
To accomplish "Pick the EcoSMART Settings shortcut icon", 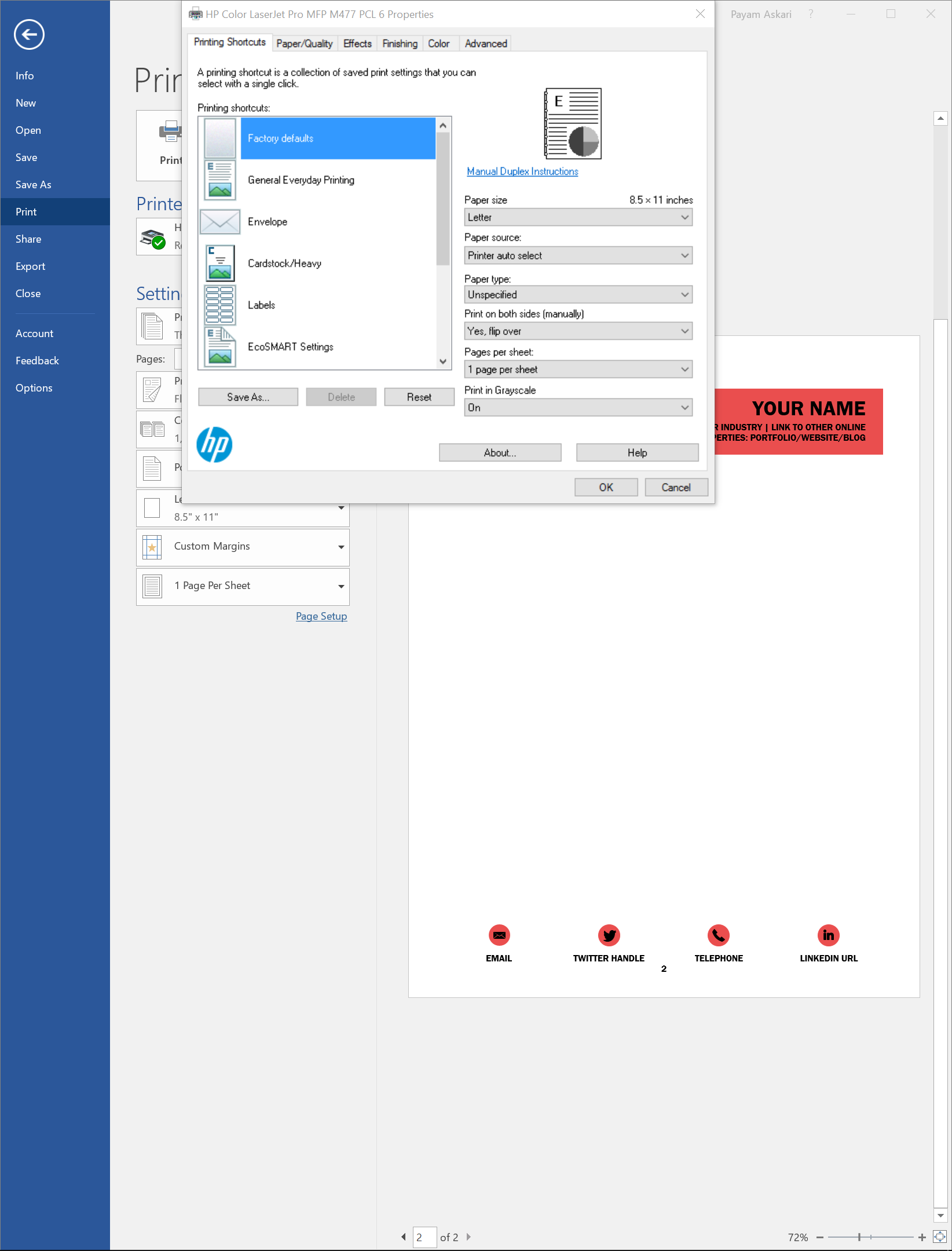I will (220, 347).
